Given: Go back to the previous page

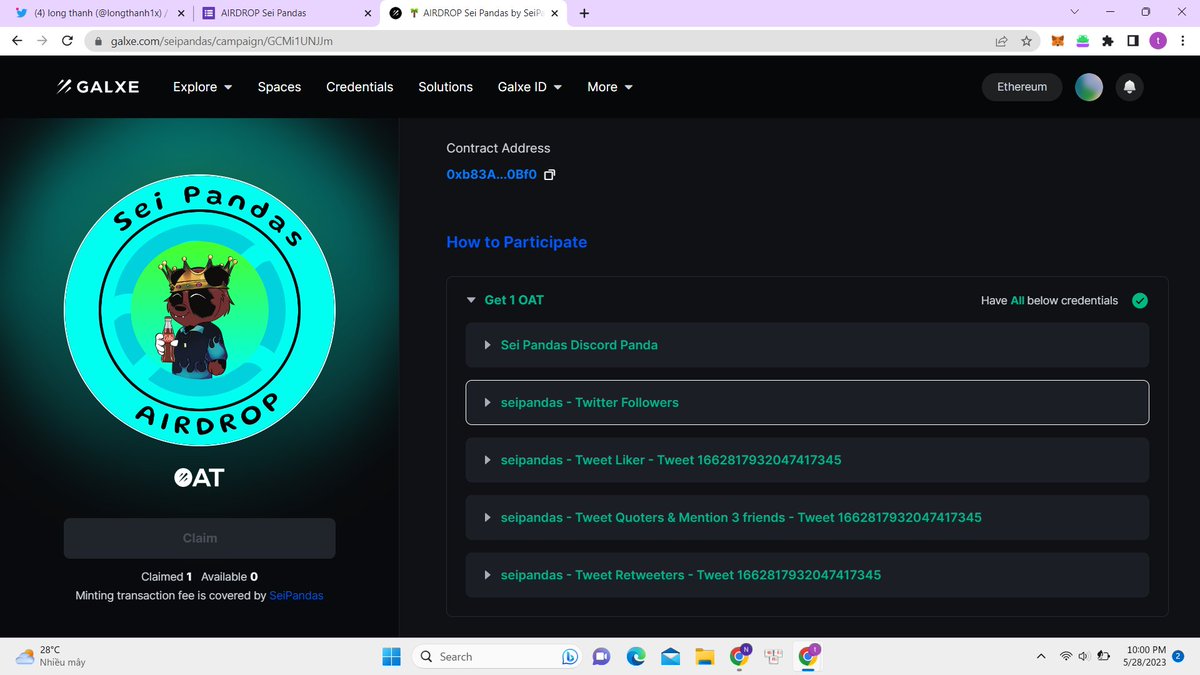Looking at the screenshot, I should click(18, 41).
